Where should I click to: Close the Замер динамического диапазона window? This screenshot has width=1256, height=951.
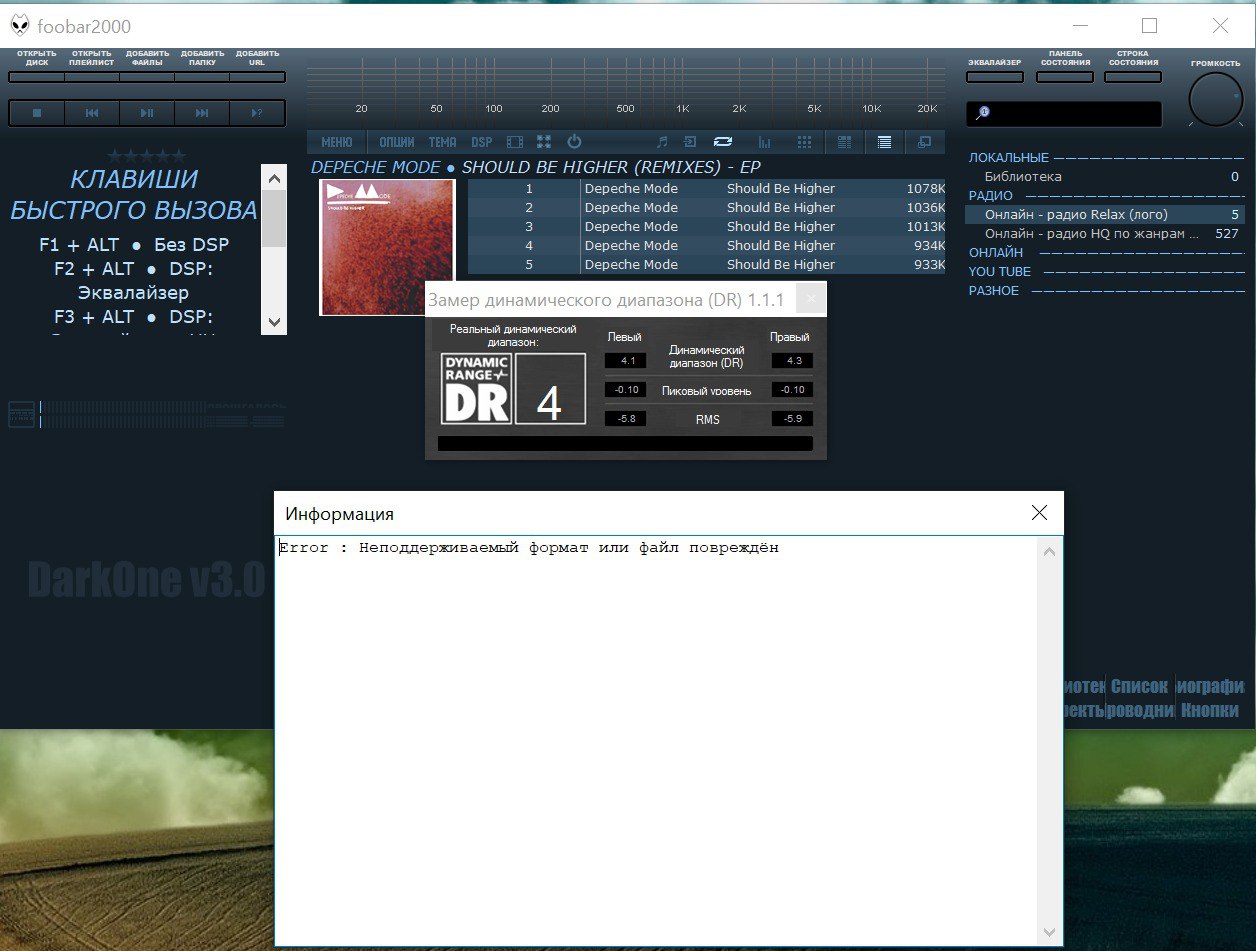(x=811, y=299)
